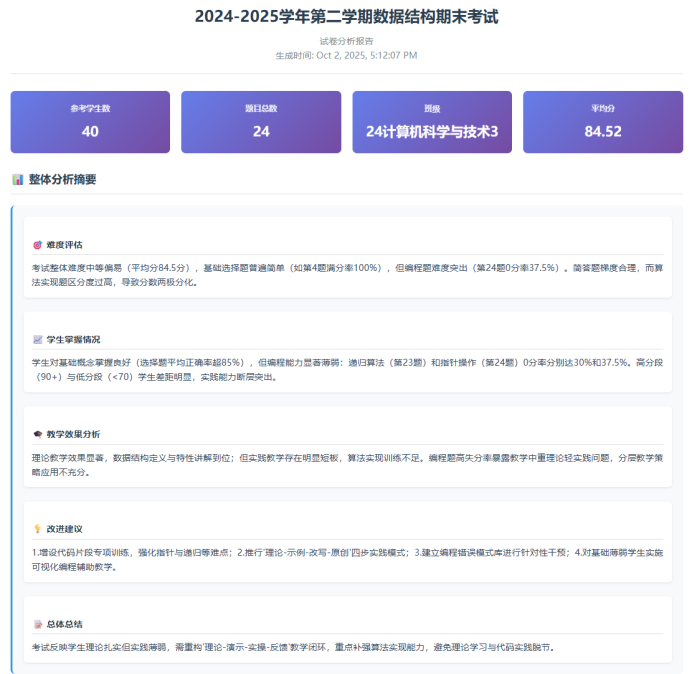The width and height of the screenshot is (692, 674).
Task: Click the bar chart icon beside 整体分析摘要
Action: pyautogui.click(x=18, y=180)
